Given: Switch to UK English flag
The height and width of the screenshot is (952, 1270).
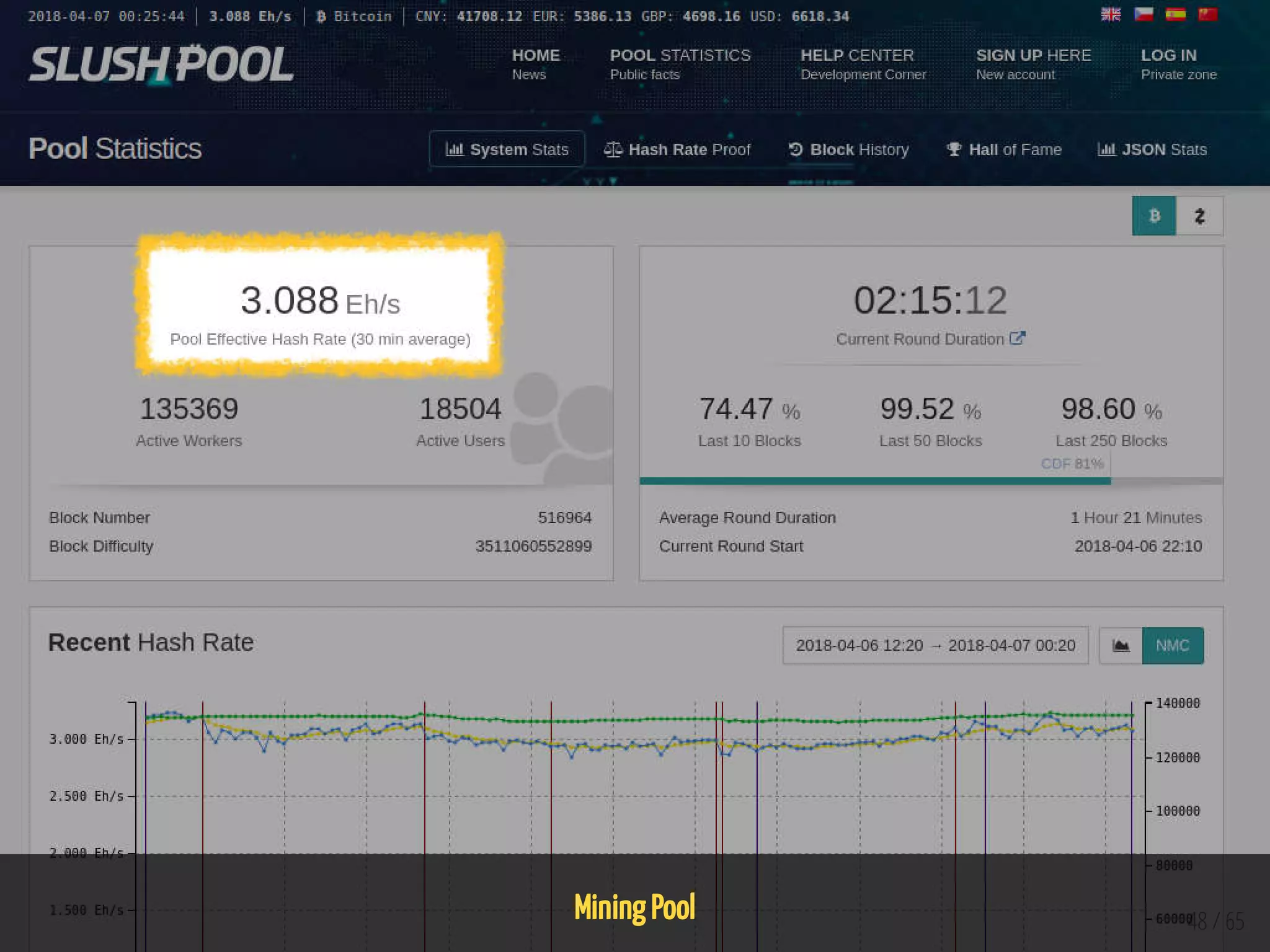Looking at the screenshot, I should [1111, 14].
